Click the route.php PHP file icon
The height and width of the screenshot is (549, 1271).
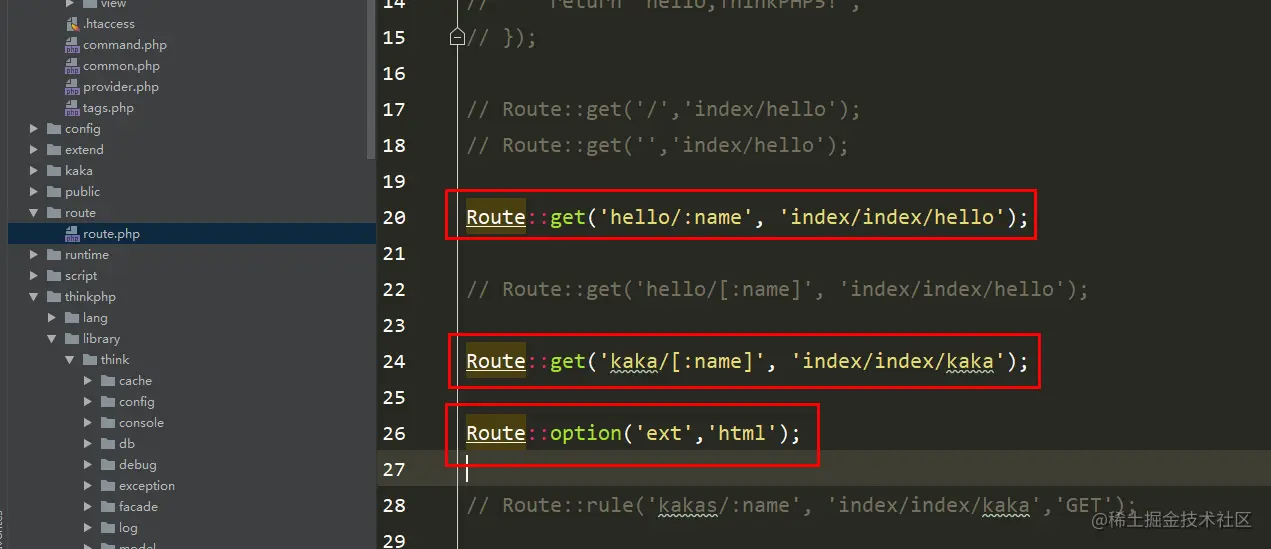(72, 234)
